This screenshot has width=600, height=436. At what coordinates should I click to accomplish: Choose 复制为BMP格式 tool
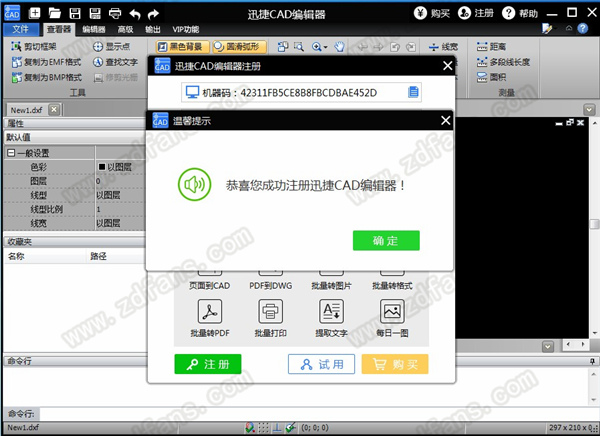pyautogui.click(x=47, y=77)
